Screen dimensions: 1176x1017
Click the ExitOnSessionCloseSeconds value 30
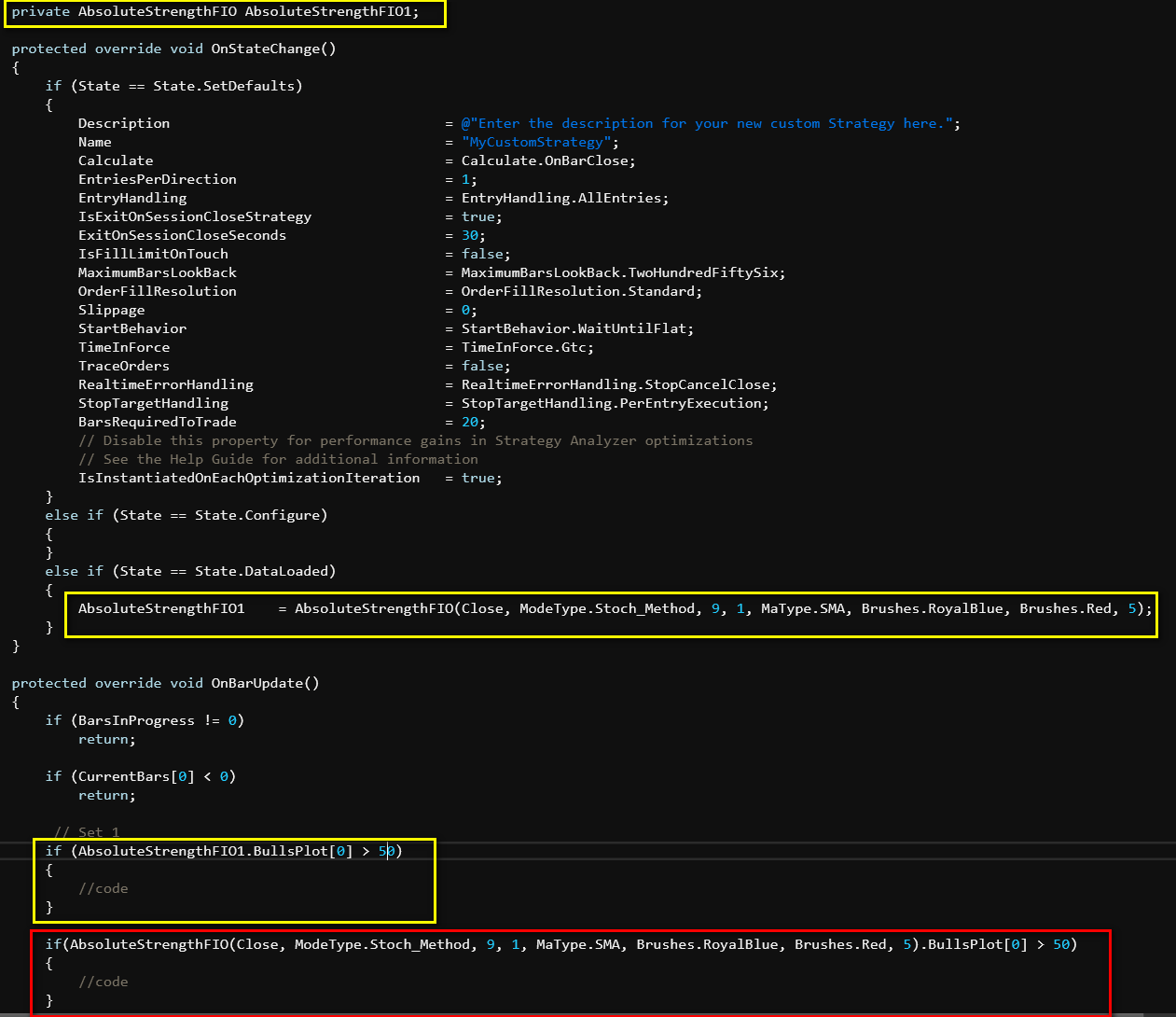pyautogui.click(x=469, y=235)
